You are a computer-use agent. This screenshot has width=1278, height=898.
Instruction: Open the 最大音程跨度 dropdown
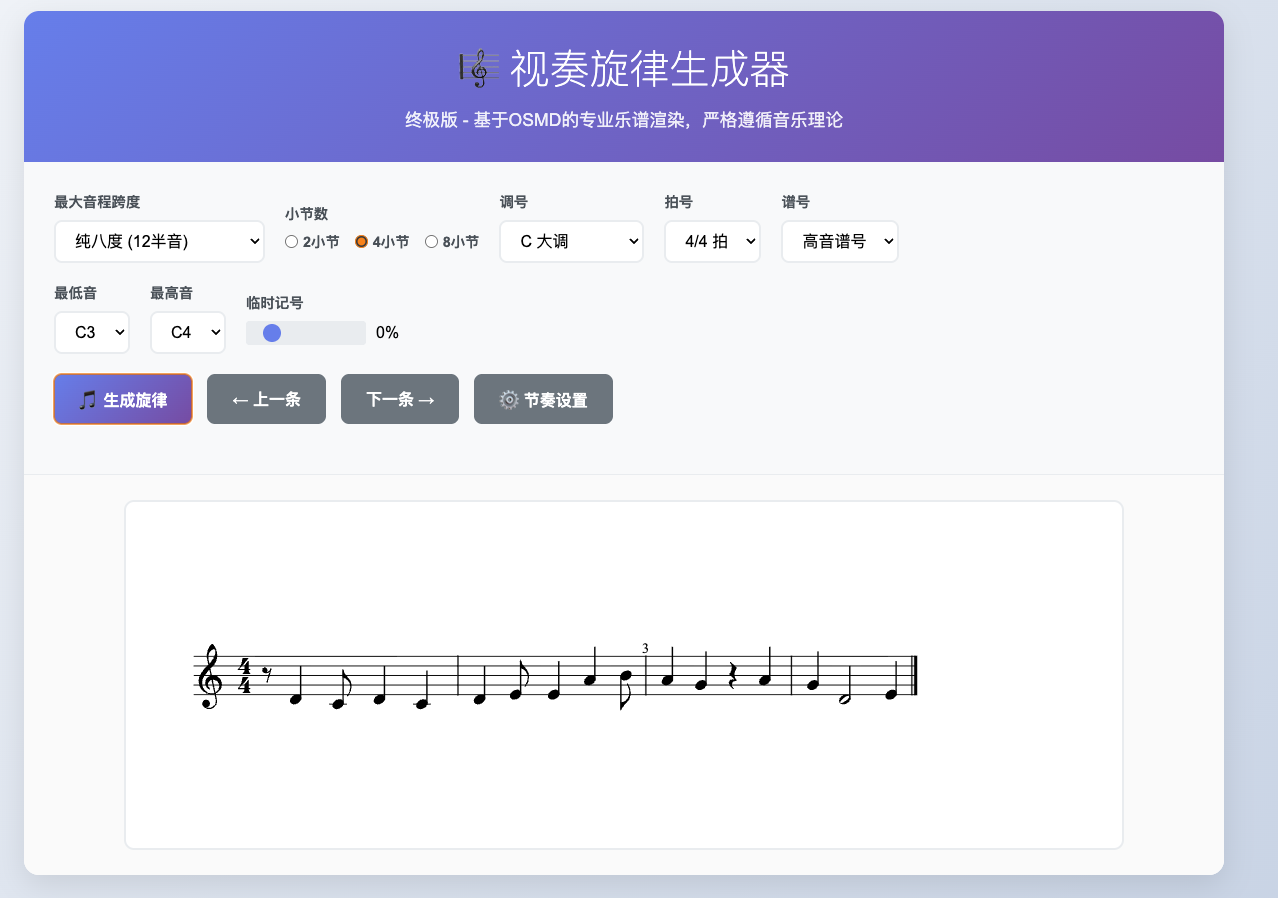pyautogui.click(x=159, y=241)
